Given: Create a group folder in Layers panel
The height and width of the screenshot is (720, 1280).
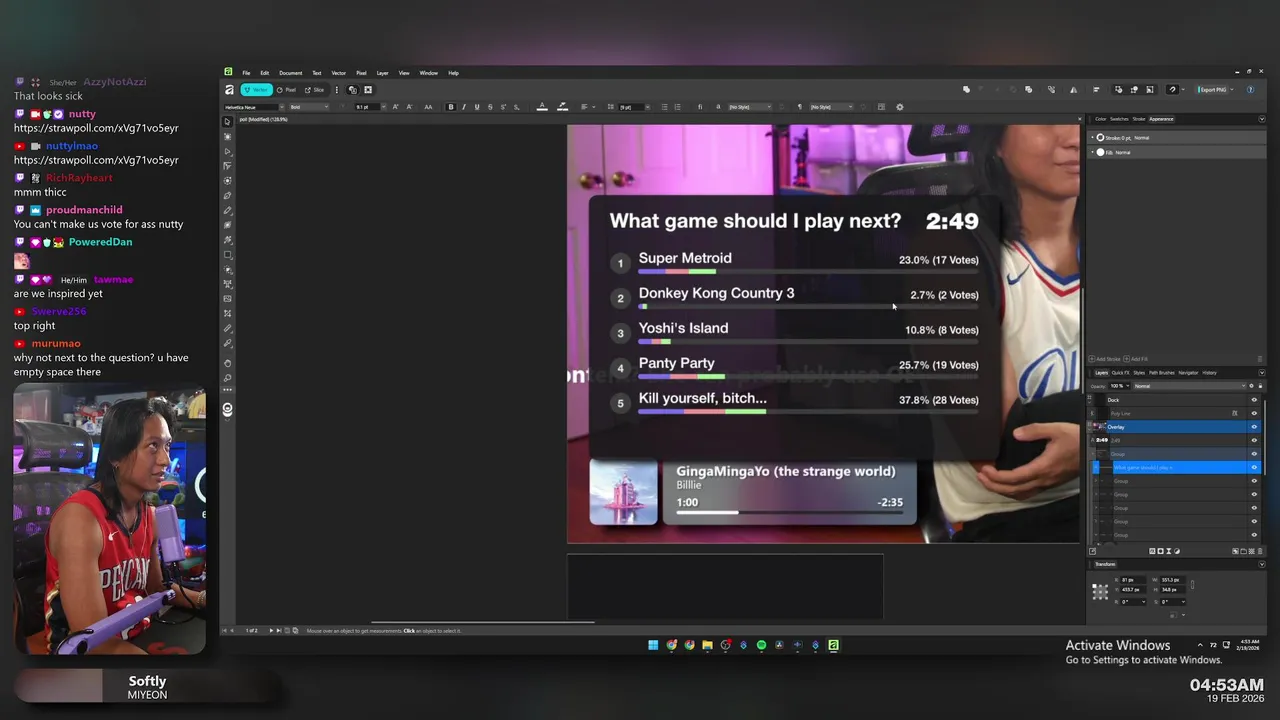Looking at the screenshot, I should click(x=1243, y=551).
